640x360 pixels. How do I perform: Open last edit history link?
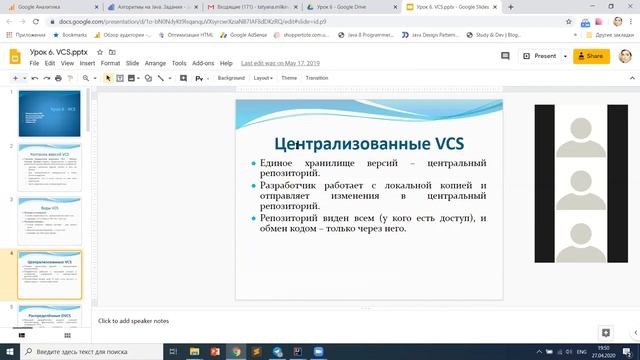pos(280,63)
